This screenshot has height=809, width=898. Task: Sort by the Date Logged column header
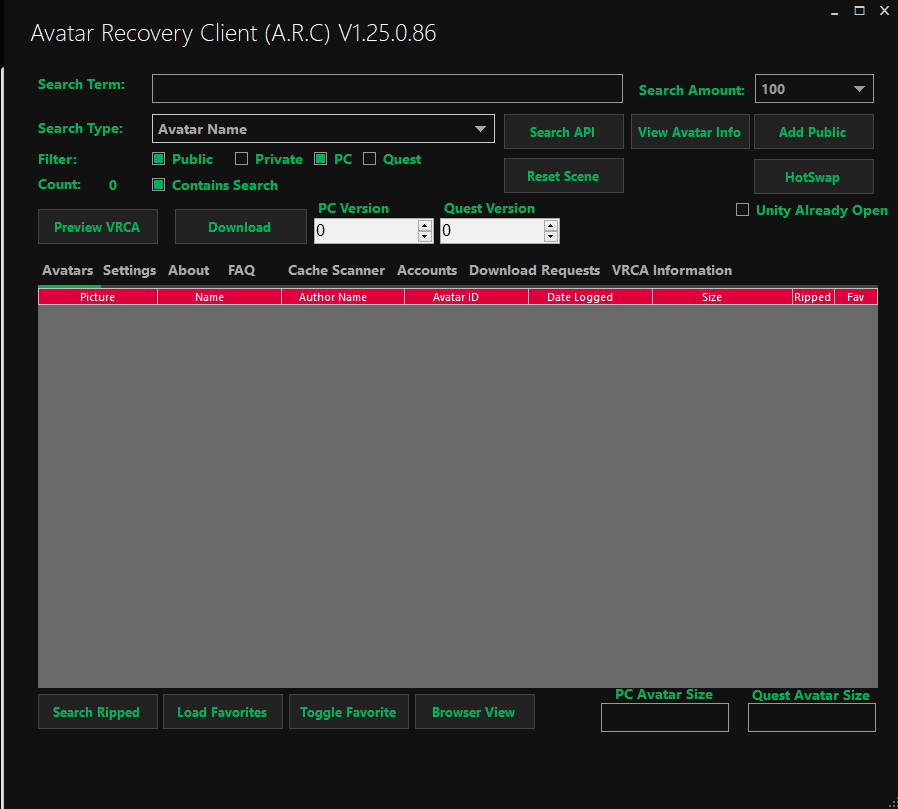(590, 297)
